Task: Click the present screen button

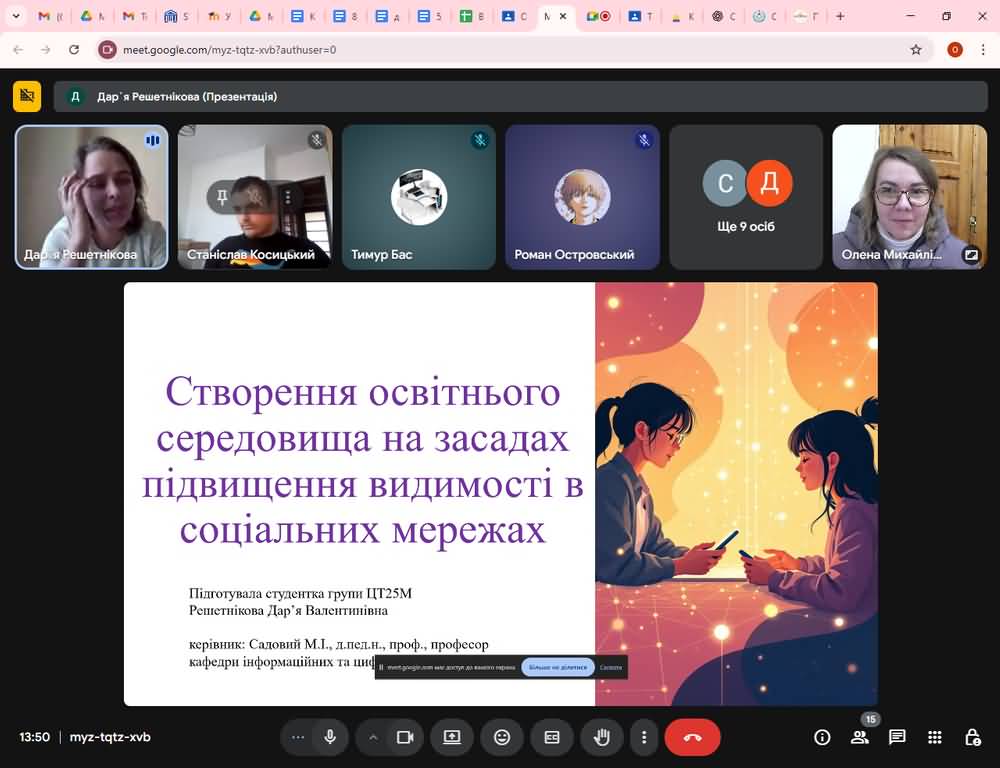Action: [452, 737]
